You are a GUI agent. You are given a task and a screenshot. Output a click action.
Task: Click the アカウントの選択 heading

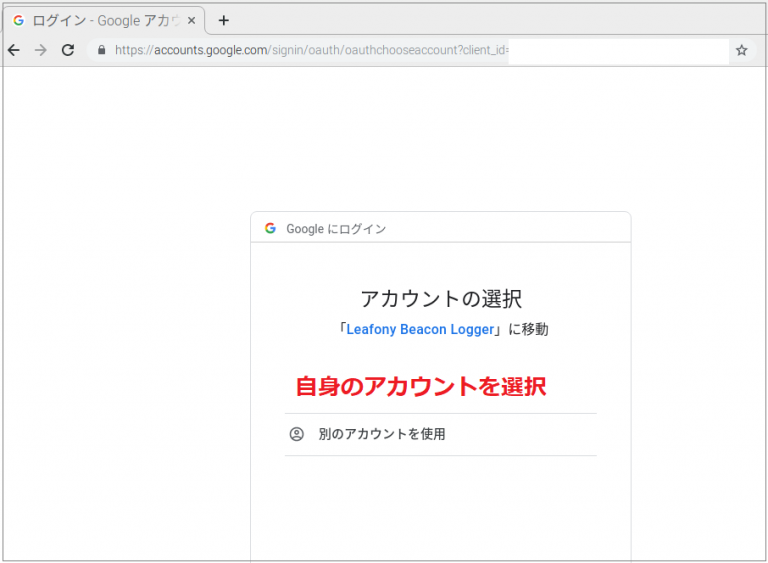coord(441,299)
